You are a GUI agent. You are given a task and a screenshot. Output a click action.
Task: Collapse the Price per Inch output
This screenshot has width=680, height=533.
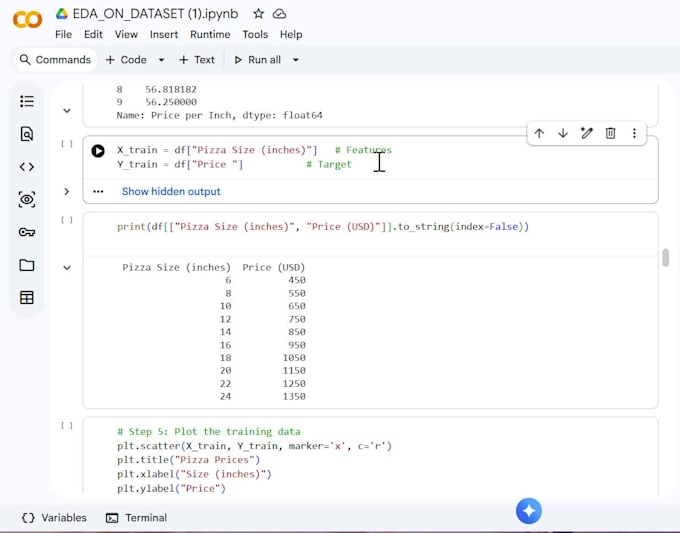pyautogui.click(x=67, y=111)
